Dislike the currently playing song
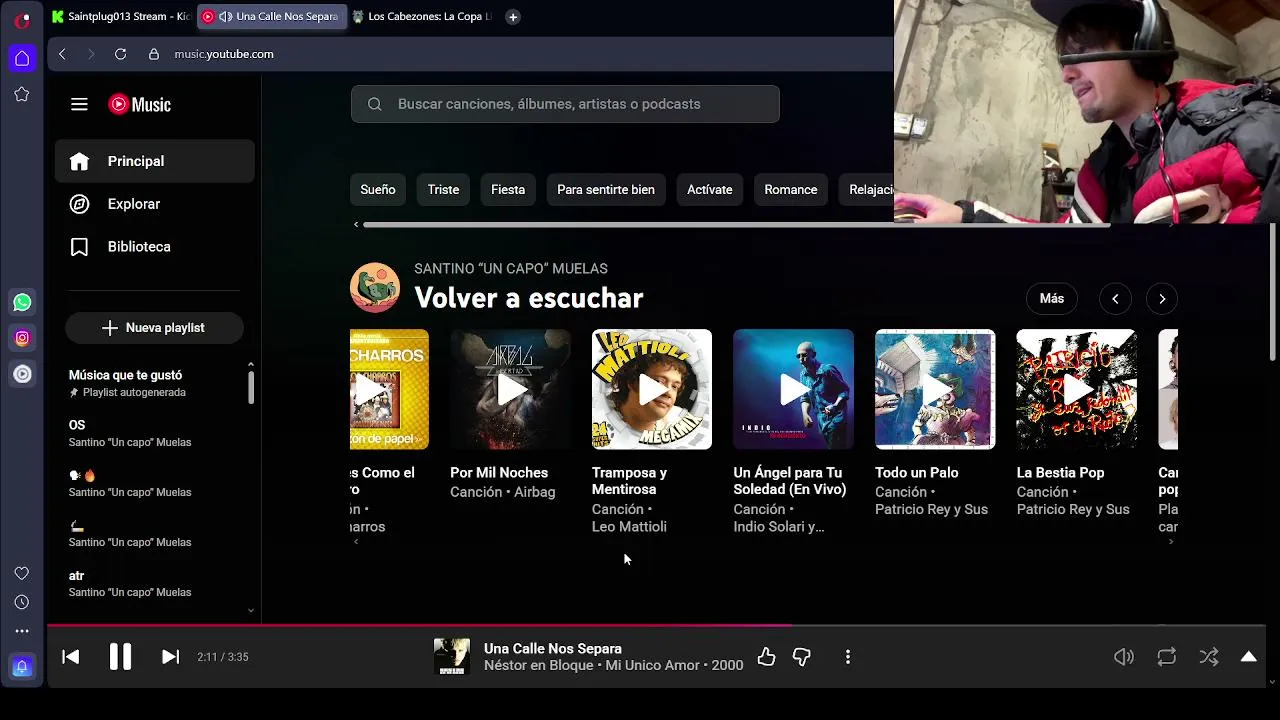 tap(802, 657)
